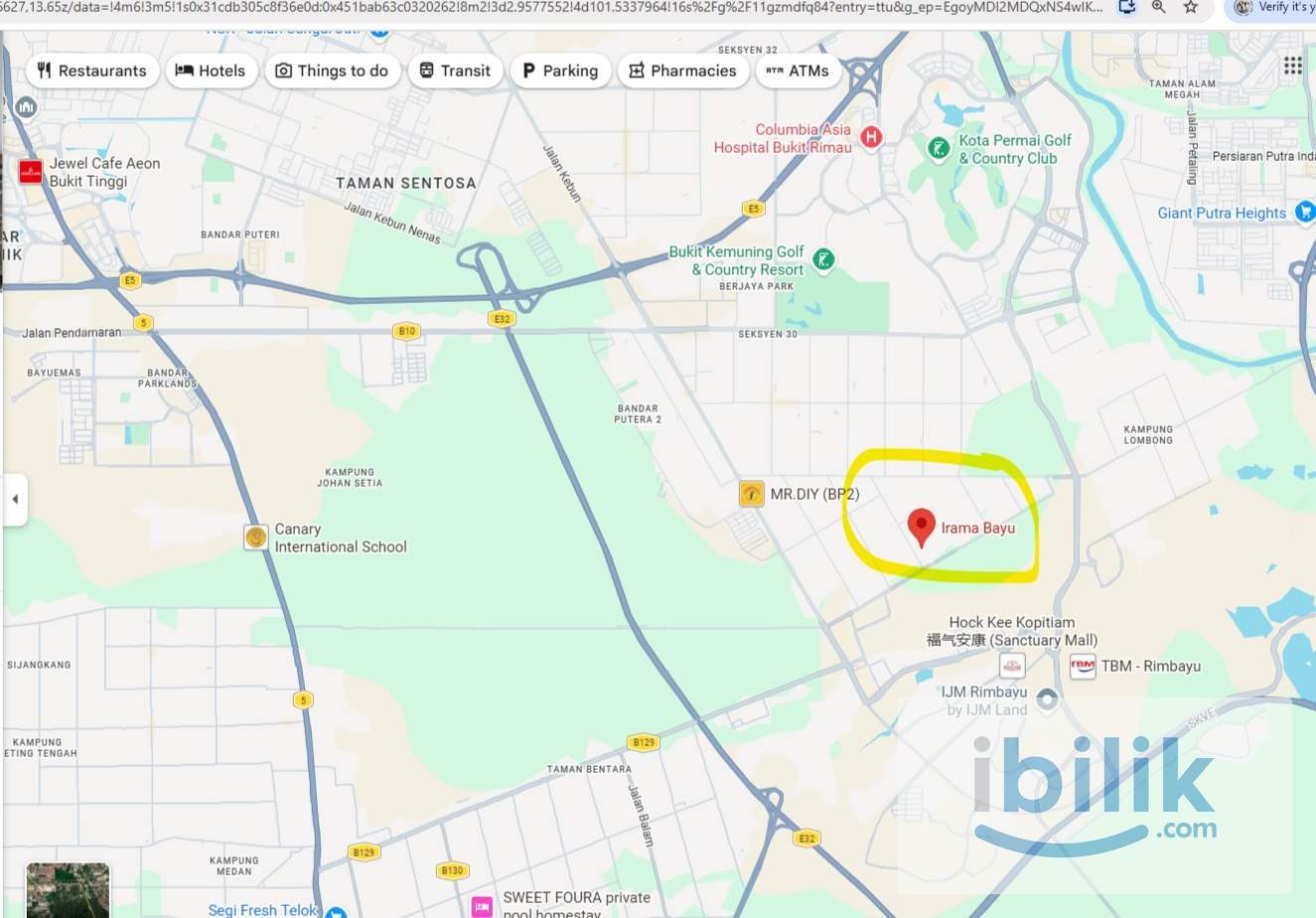Click the Jalan Pendamaran road label
This screenshot has height=918, width=1316.
click(72, 332)
